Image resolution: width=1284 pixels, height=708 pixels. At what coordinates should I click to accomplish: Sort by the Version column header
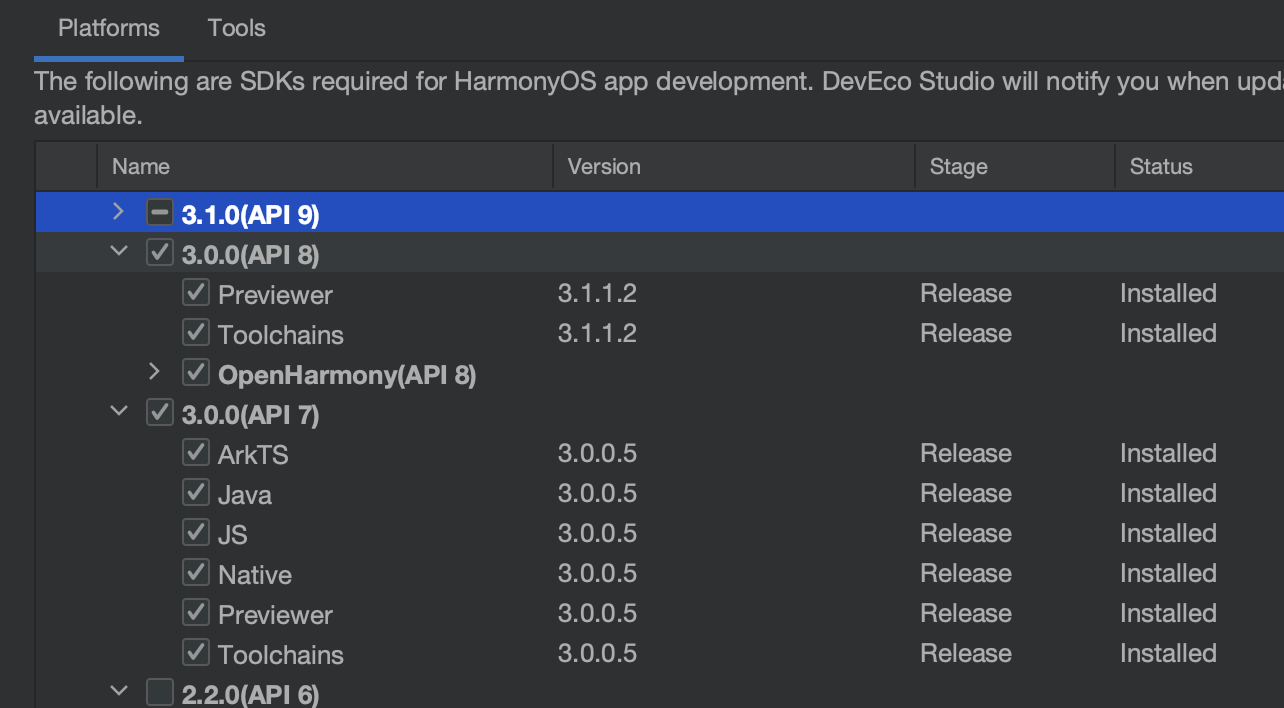(x=734, y=166)
